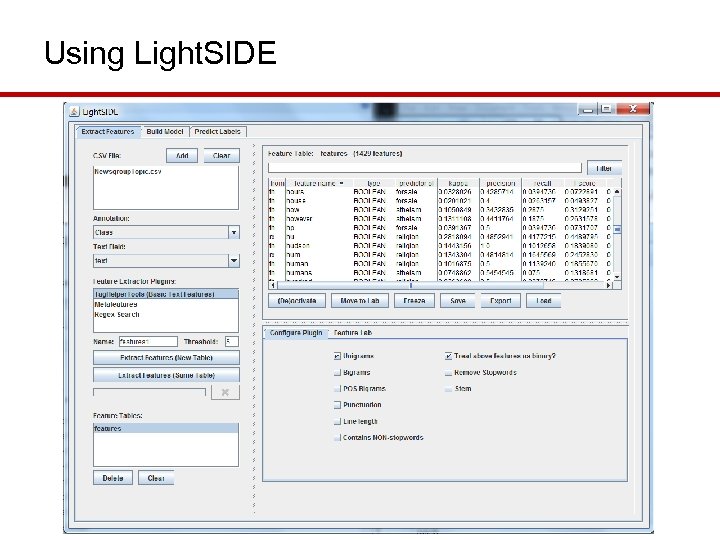This screenshot has height=540, width=720.
Task: Switch to the Build Model tab
Action: point(164,131)
